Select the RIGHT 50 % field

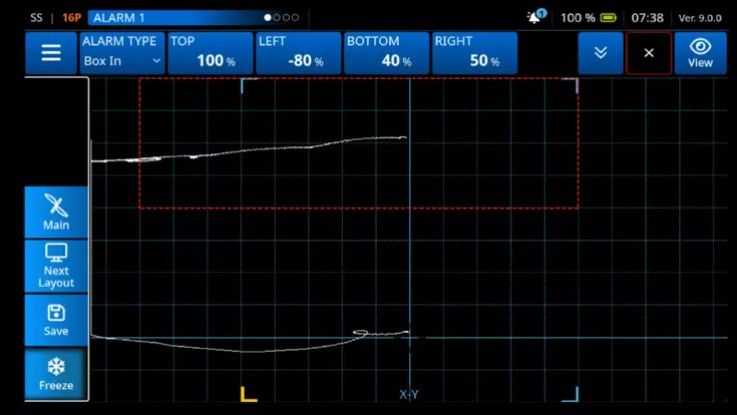[475, 53]
